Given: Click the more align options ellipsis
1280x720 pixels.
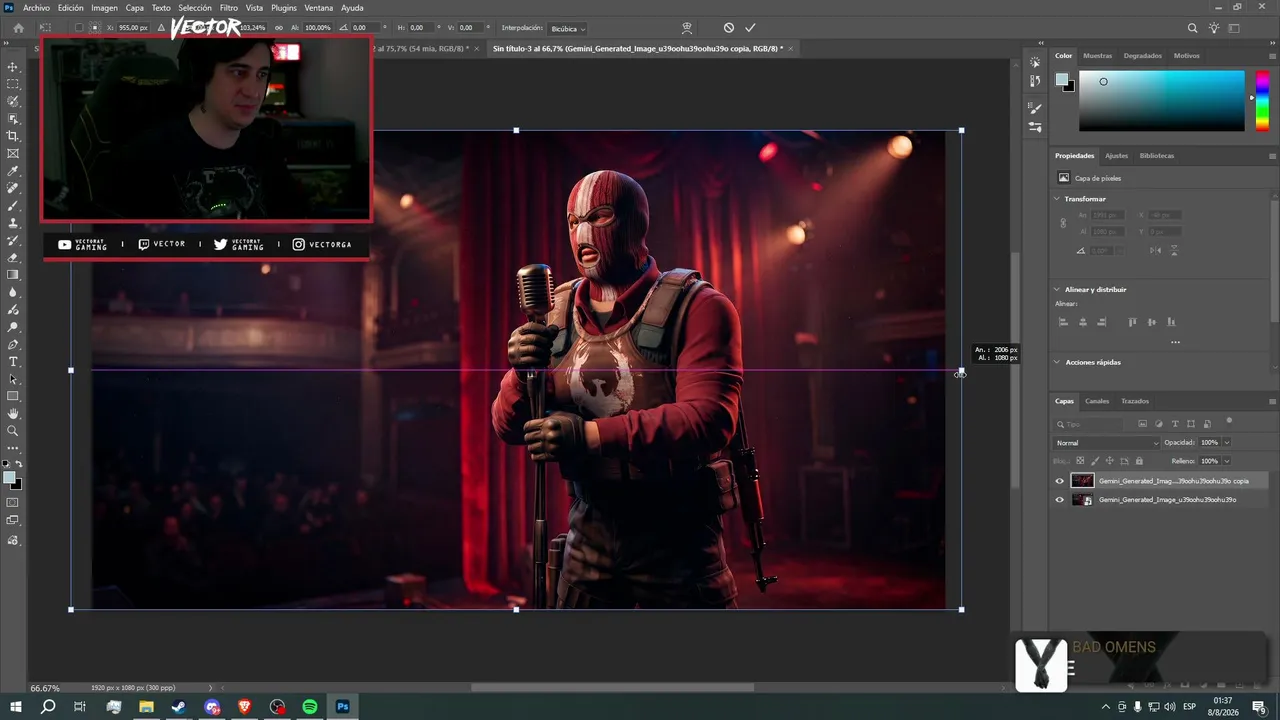Looking at the screenshot, I should pyautogui.click(x=1175, y=342).
